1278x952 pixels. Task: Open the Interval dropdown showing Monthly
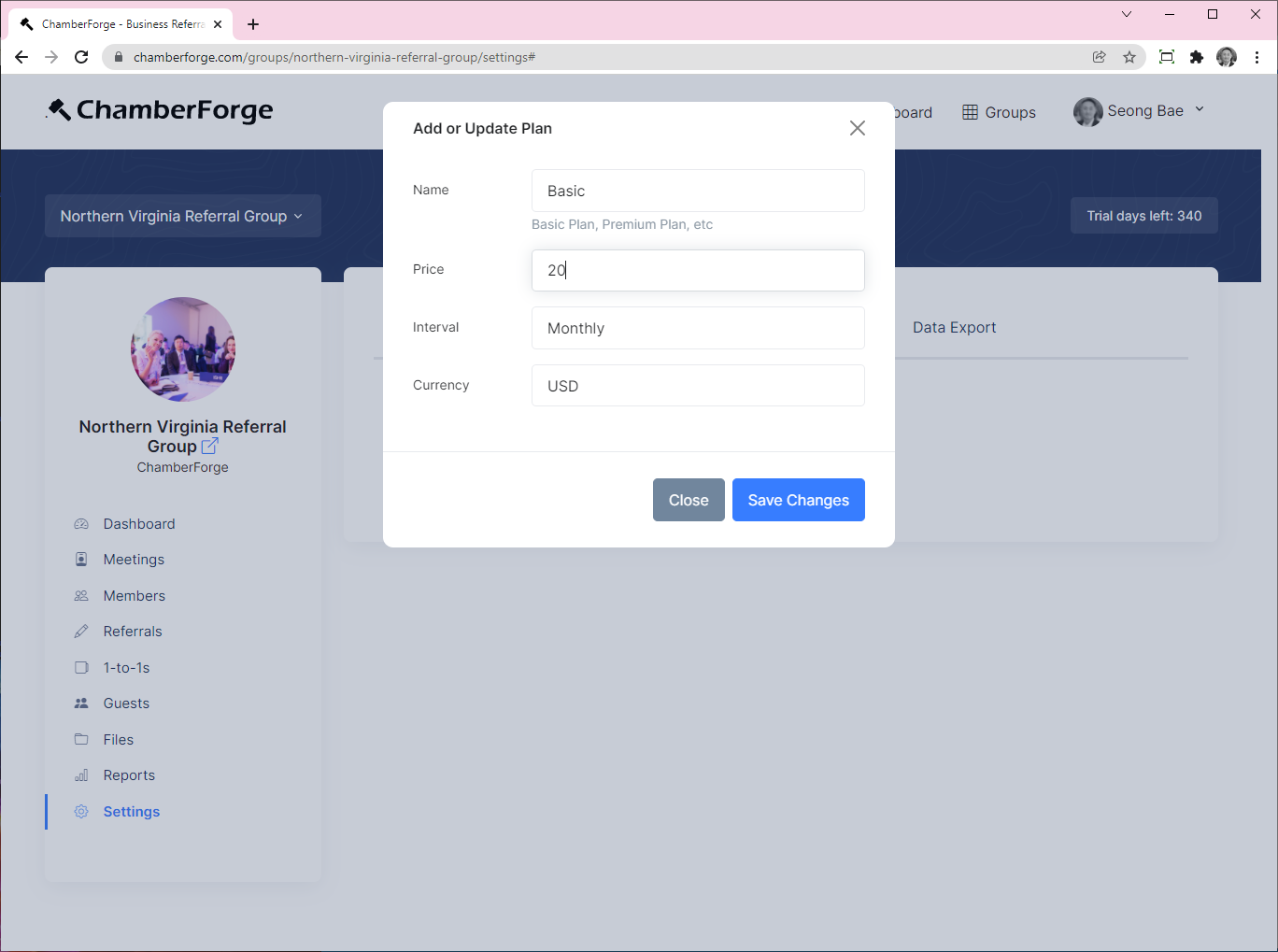[x=697, y=328]
